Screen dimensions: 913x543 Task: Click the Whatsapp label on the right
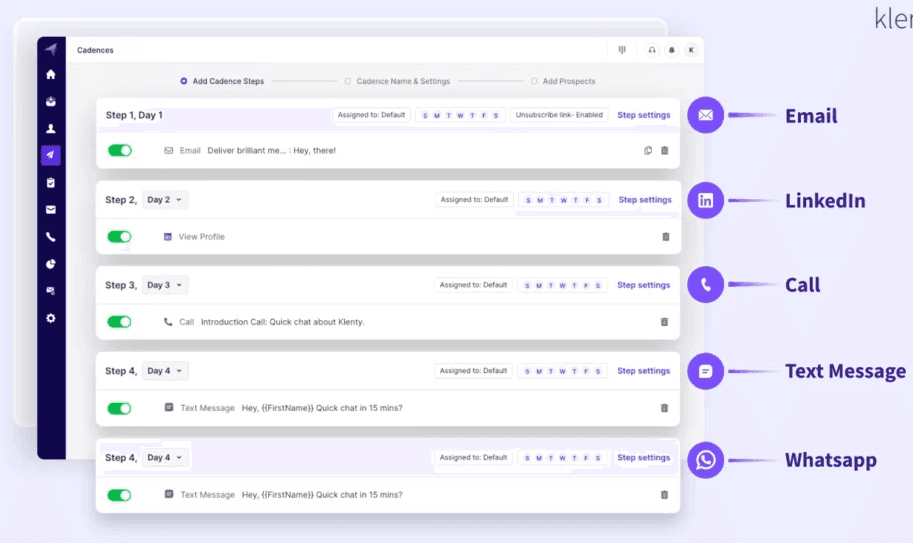[x=830, y=460]
